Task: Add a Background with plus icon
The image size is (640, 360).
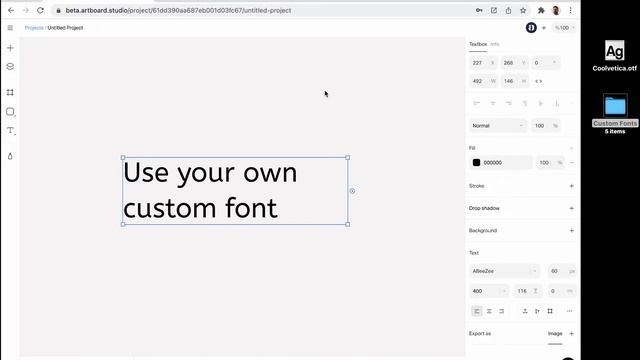Action: coord(571,231)
